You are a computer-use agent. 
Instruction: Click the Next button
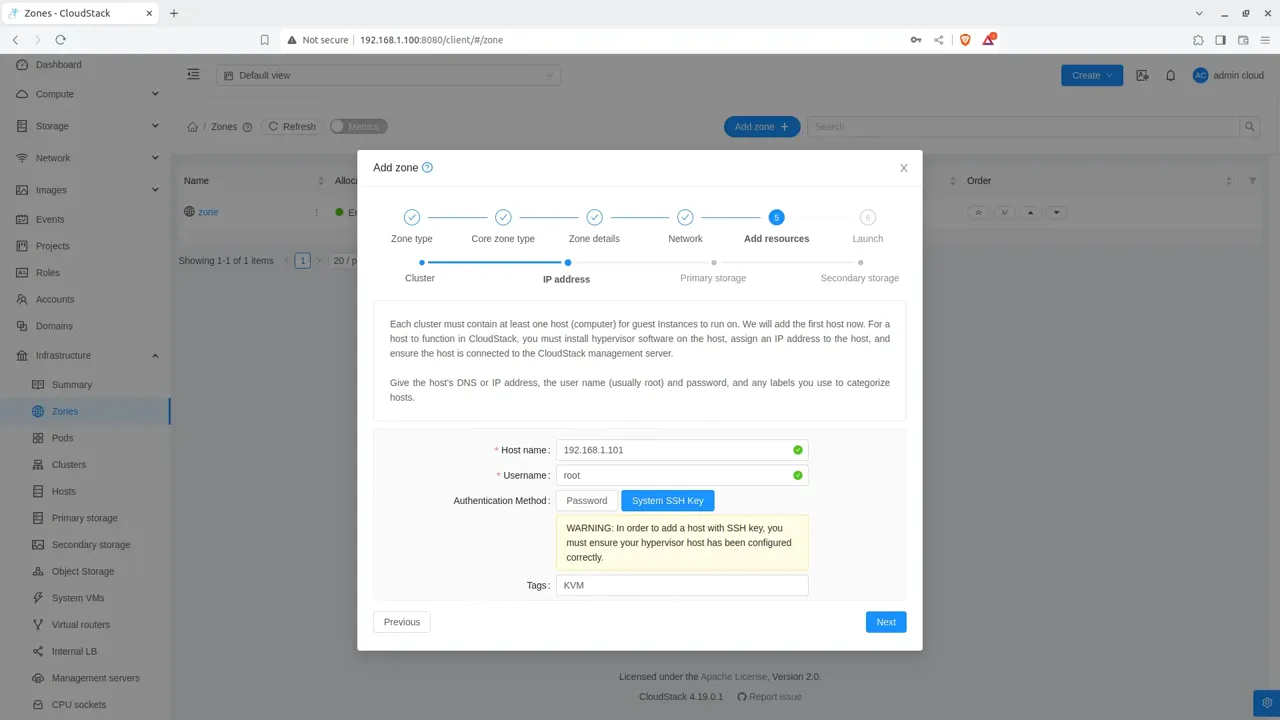pyautogui.click(x=886, y=622)
